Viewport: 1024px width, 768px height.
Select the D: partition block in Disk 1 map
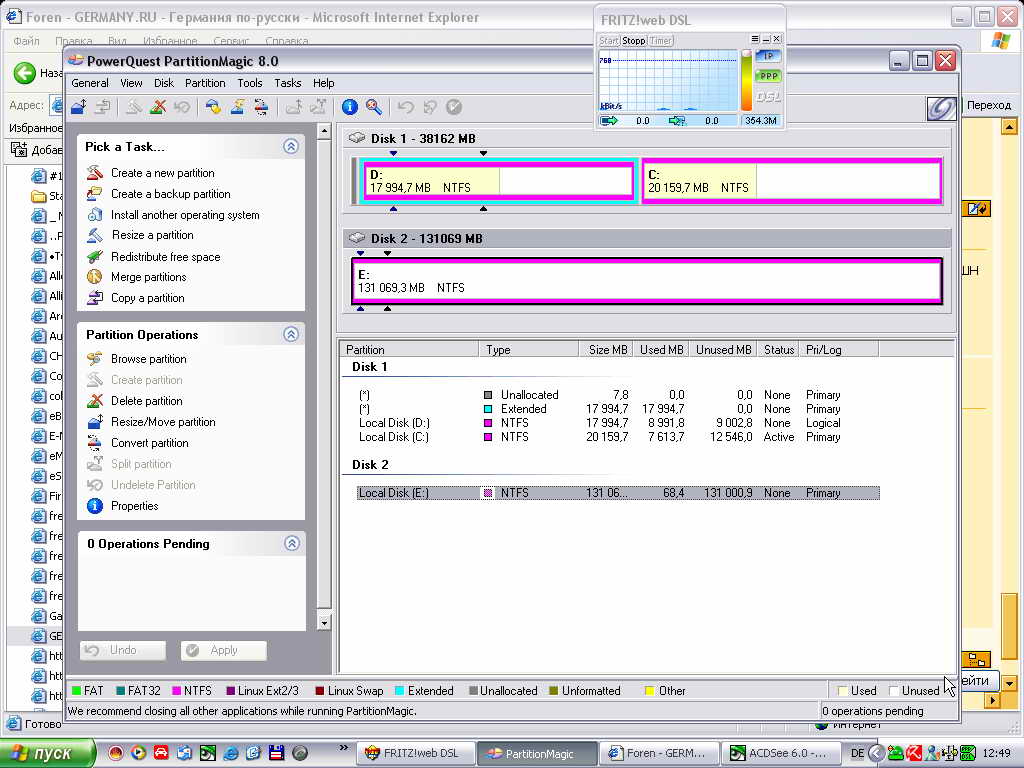pos(498,181)
